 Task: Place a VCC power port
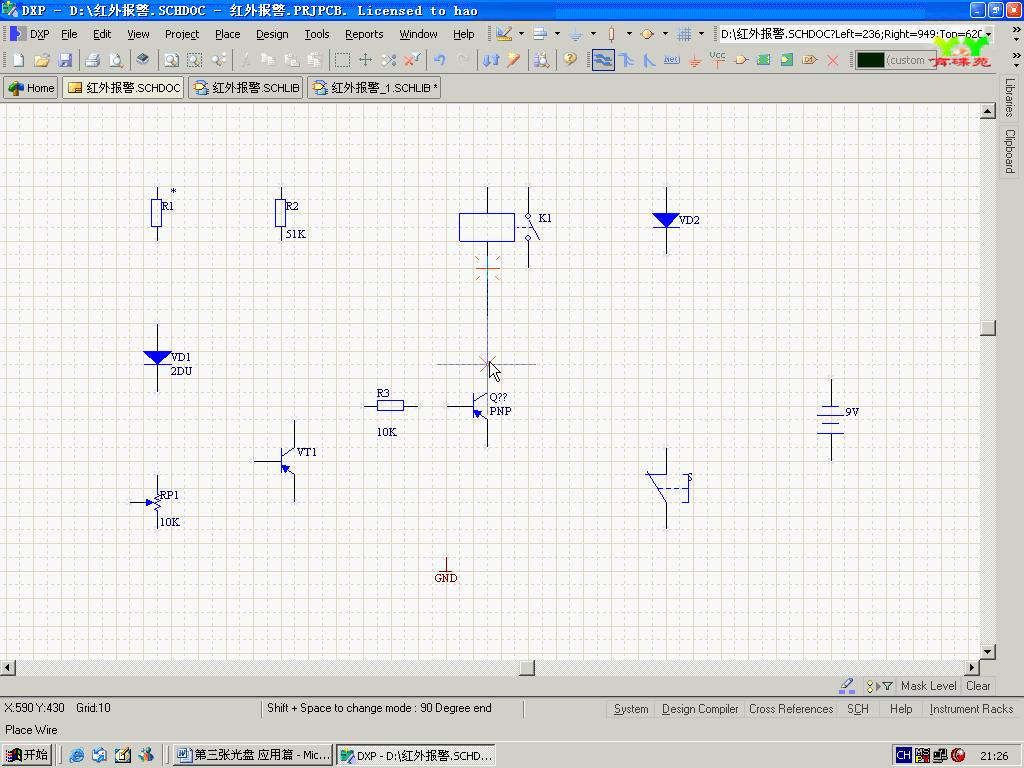click(x=718, y=60)
